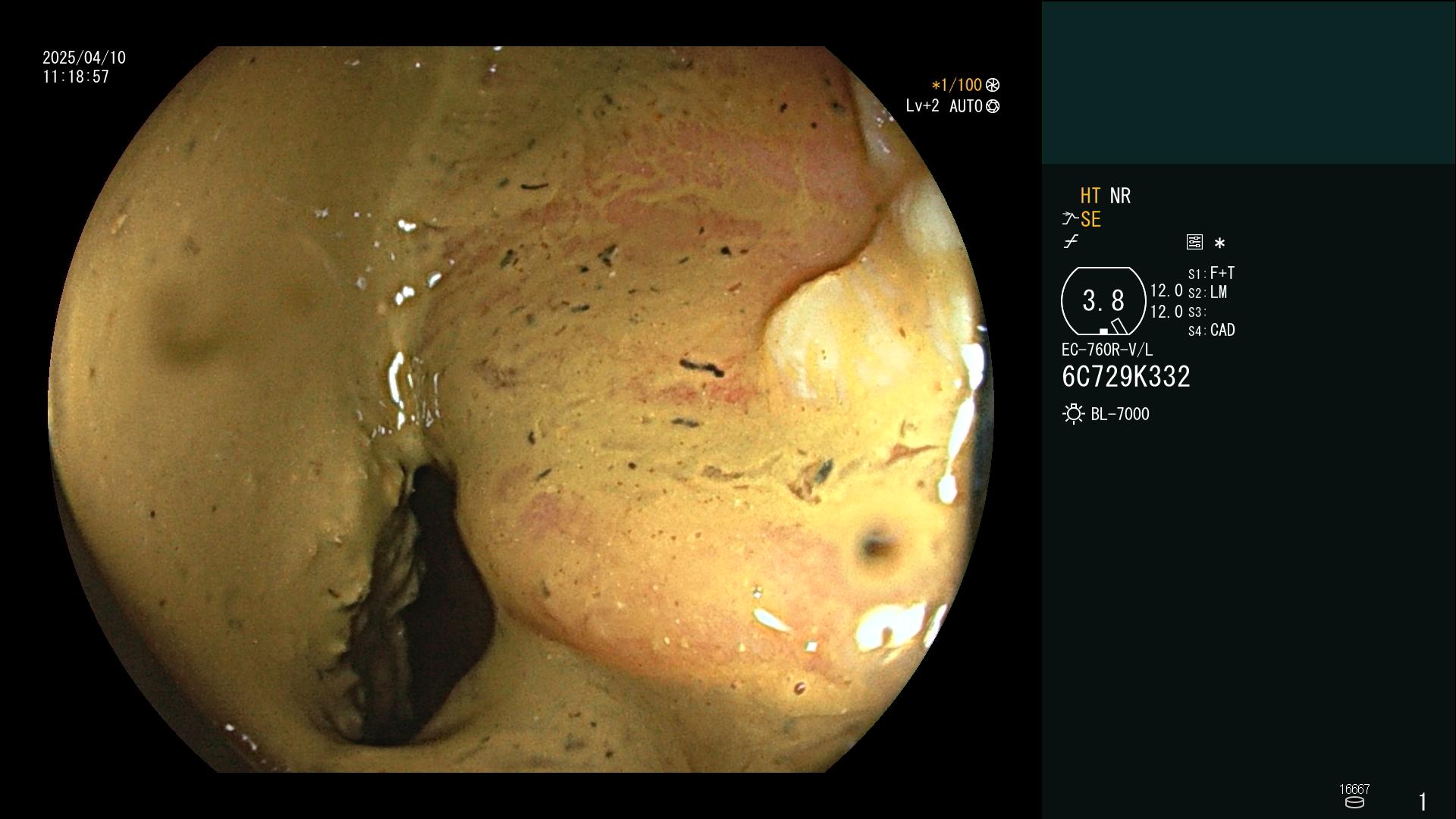Viewport: 1456px width, 819px height.
Task: Click the AUTO iris mode text
Action: (x=965, y=106)
